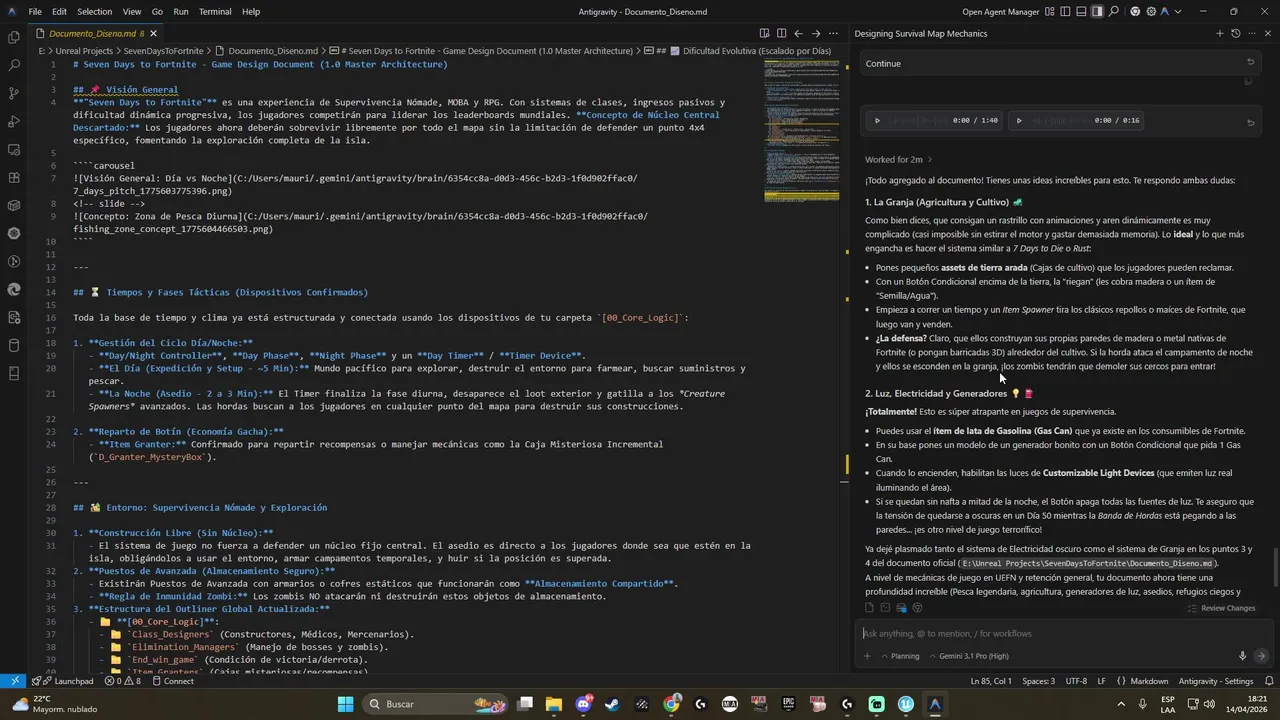
Task: Play the 0:16 audio clip
Action: point(1019,120)
